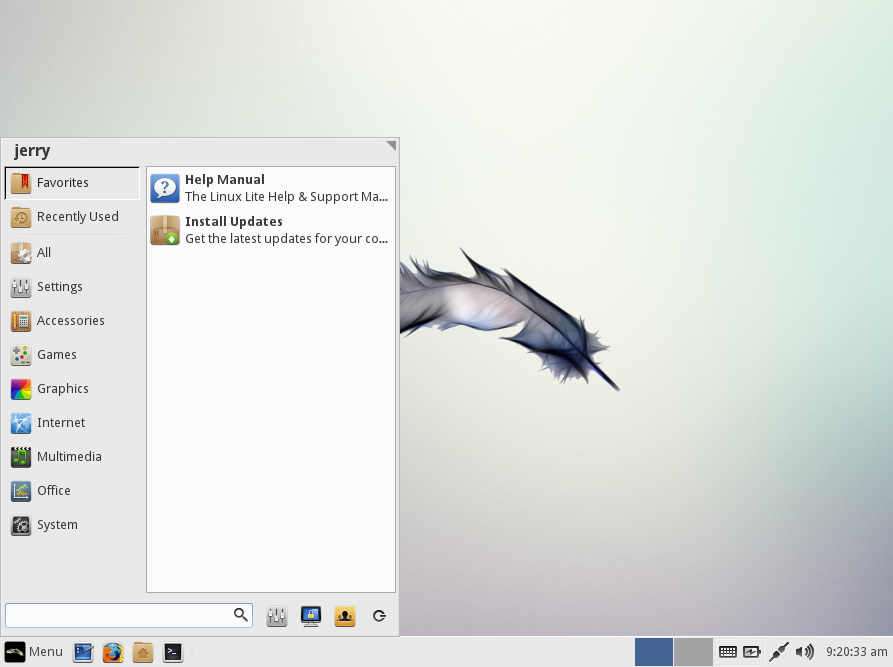Open the Home folder taskbar icon
The height and width of the screenshot is (667, 893).
(143, 652)
